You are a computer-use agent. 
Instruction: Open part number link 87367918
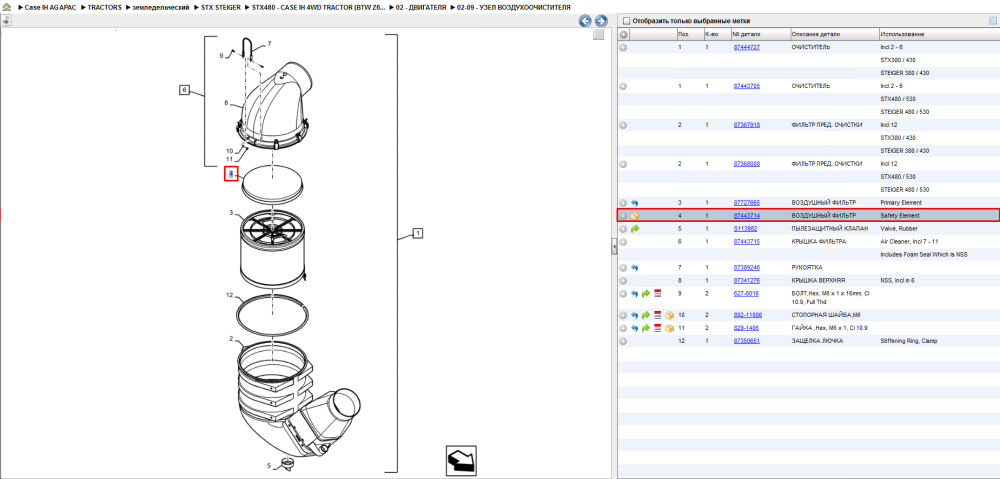746,125
